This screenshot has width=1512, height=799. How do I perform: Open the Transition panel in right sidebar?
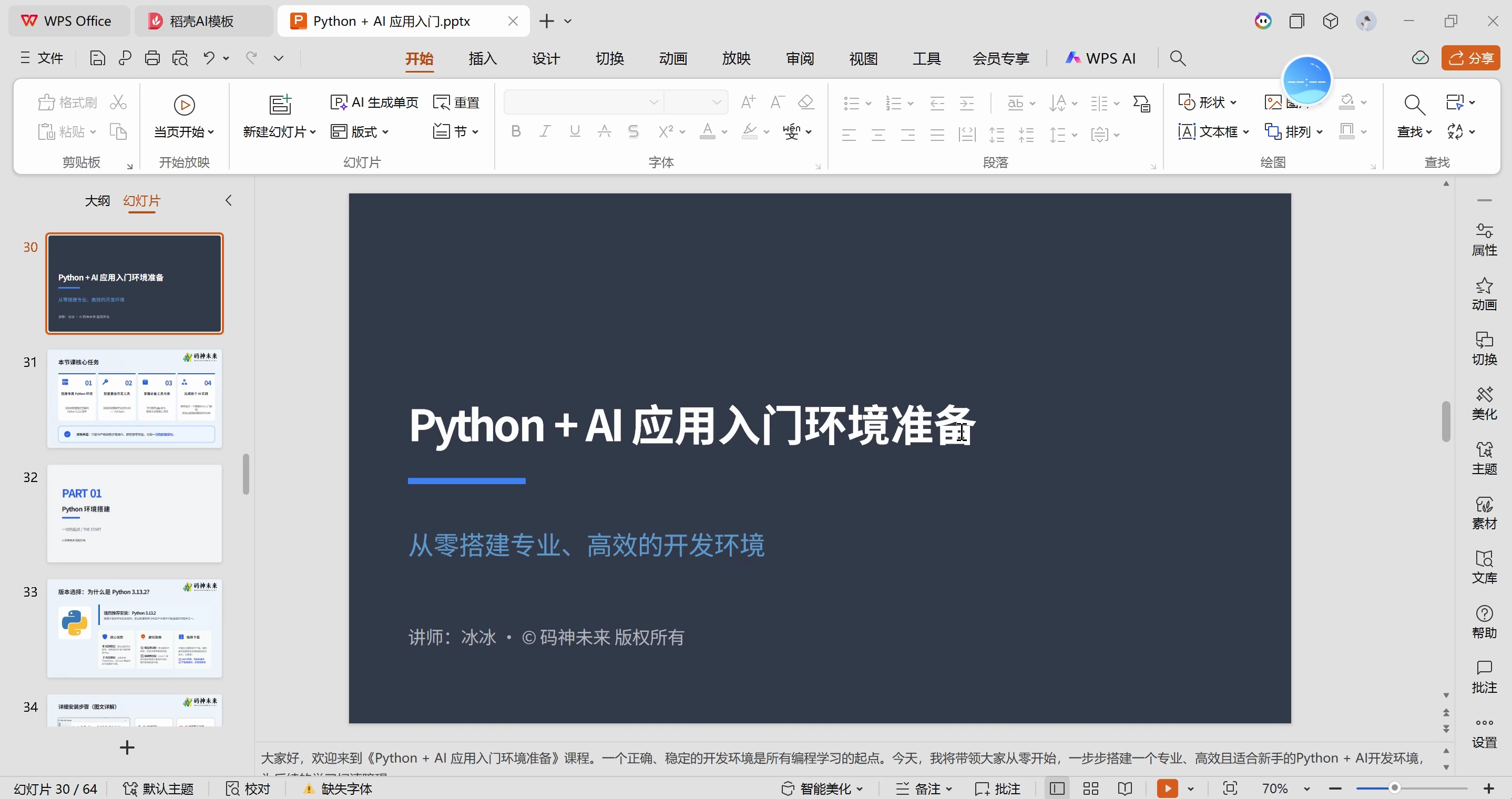click(x=1485, y=349)
